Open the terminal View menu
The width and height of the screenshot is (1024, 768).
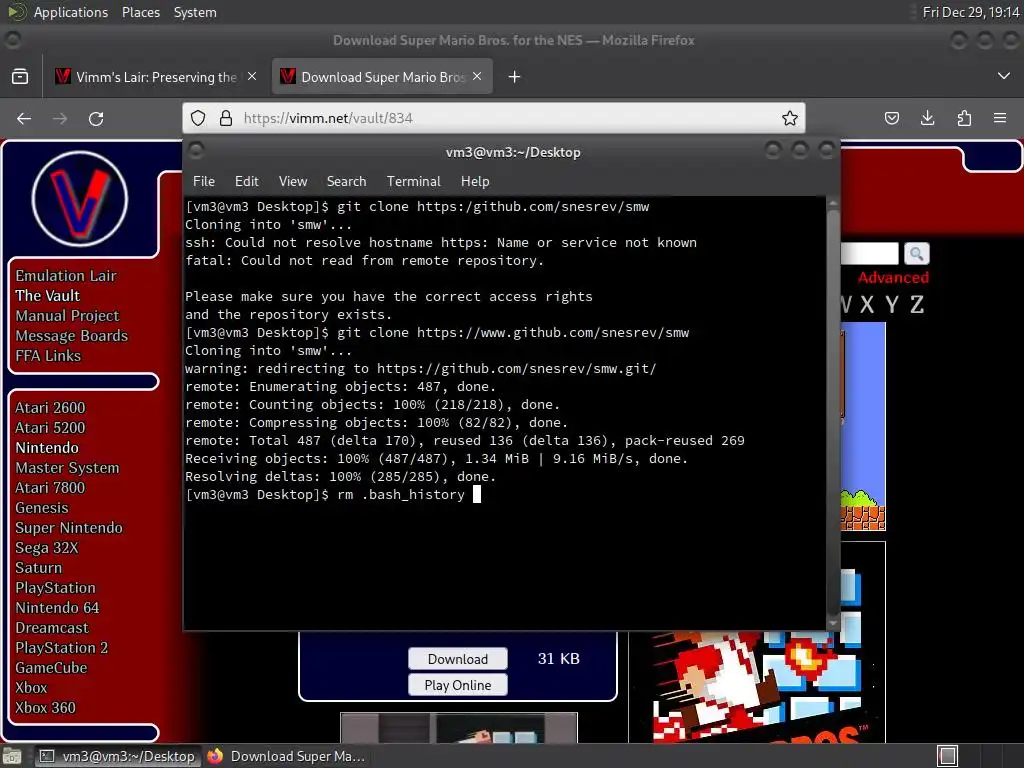click(293, 182)
